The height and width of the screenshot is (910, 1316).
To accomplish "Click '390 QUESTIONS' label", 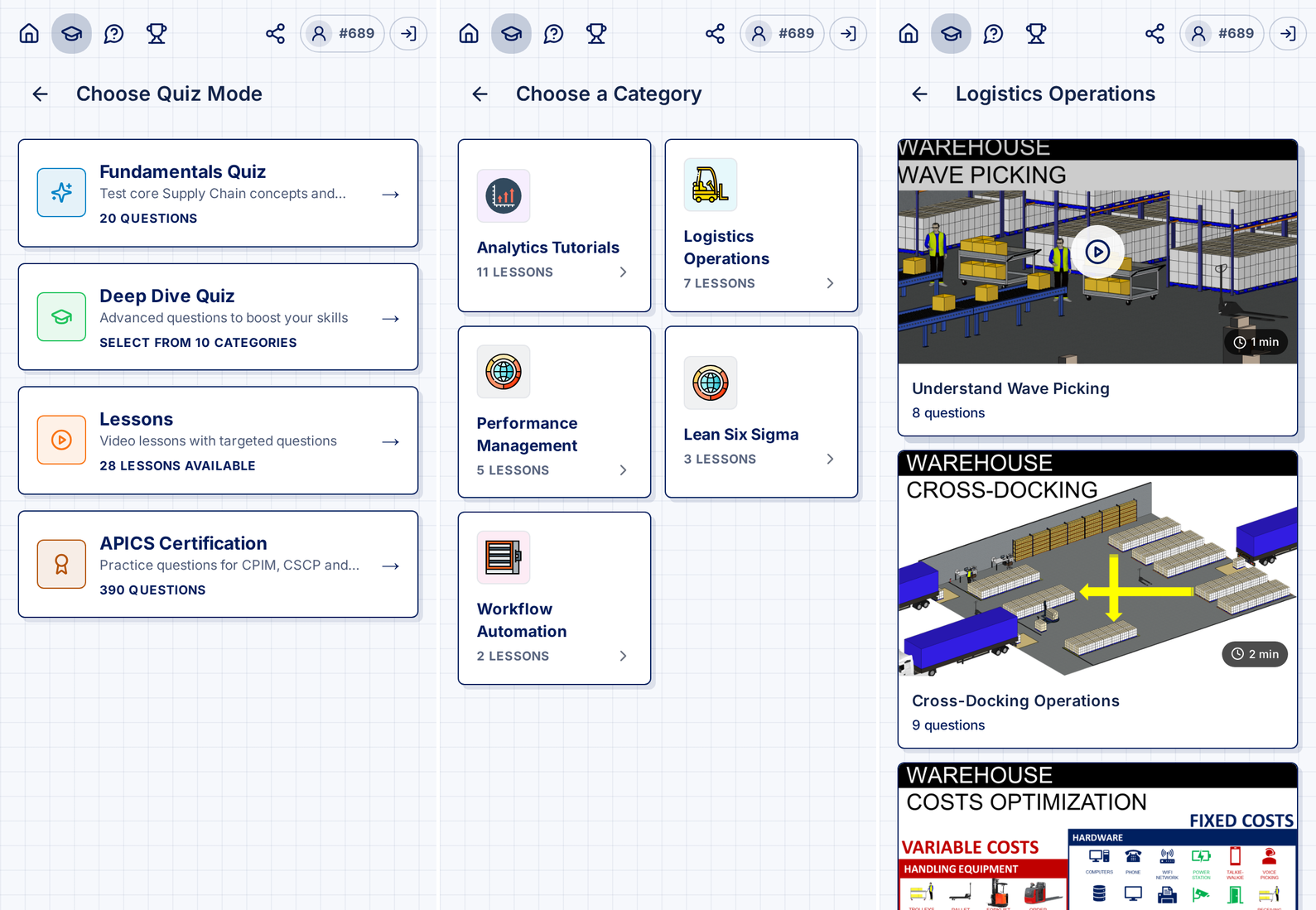I will point(153,590).
